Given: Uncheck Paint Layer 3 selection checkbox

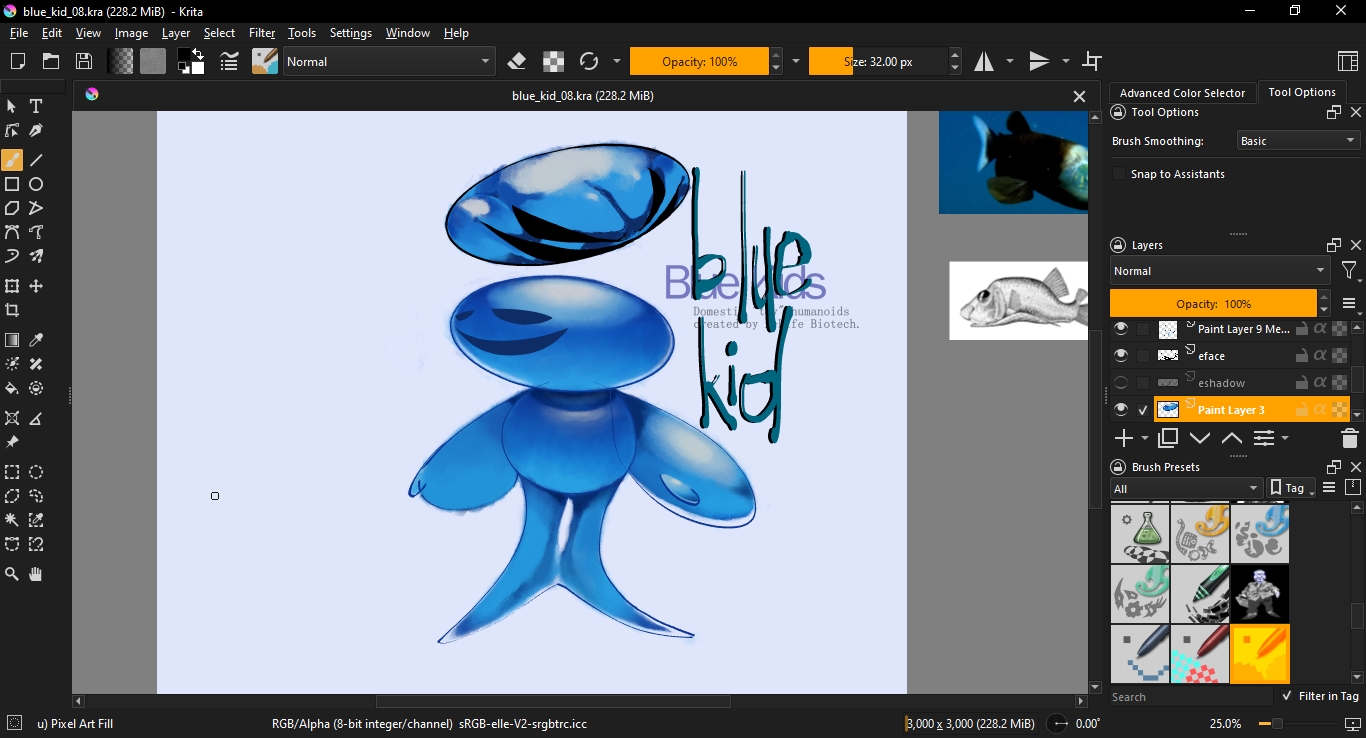Looking at the screenshot, I should (x=1143, y=409).
